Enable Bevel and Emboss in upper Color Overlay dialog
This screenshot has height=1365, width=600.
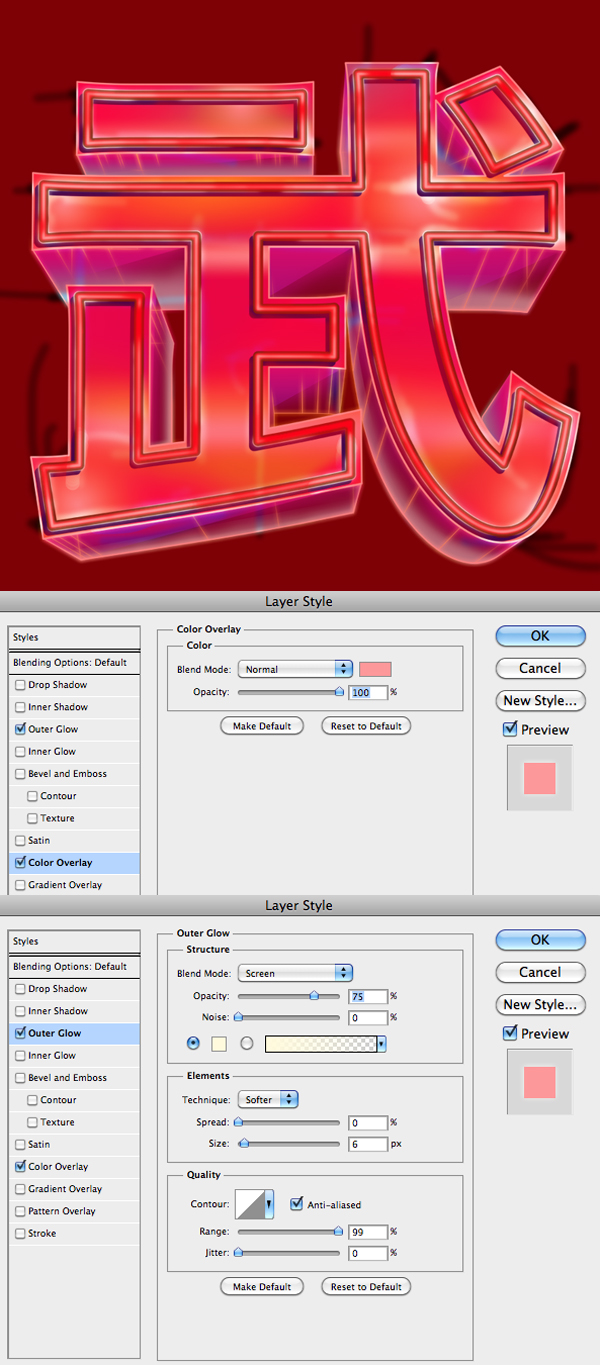click(x=20, y=774)
